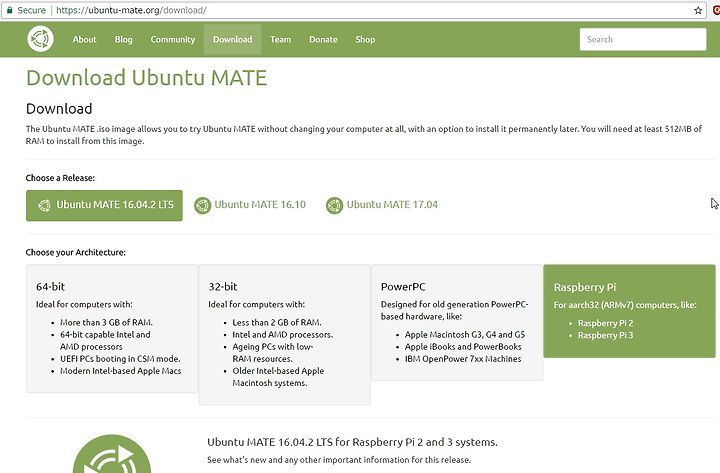Click the 'Choose a Release:' label
The image size is (720, 473).
coord(60,178)
